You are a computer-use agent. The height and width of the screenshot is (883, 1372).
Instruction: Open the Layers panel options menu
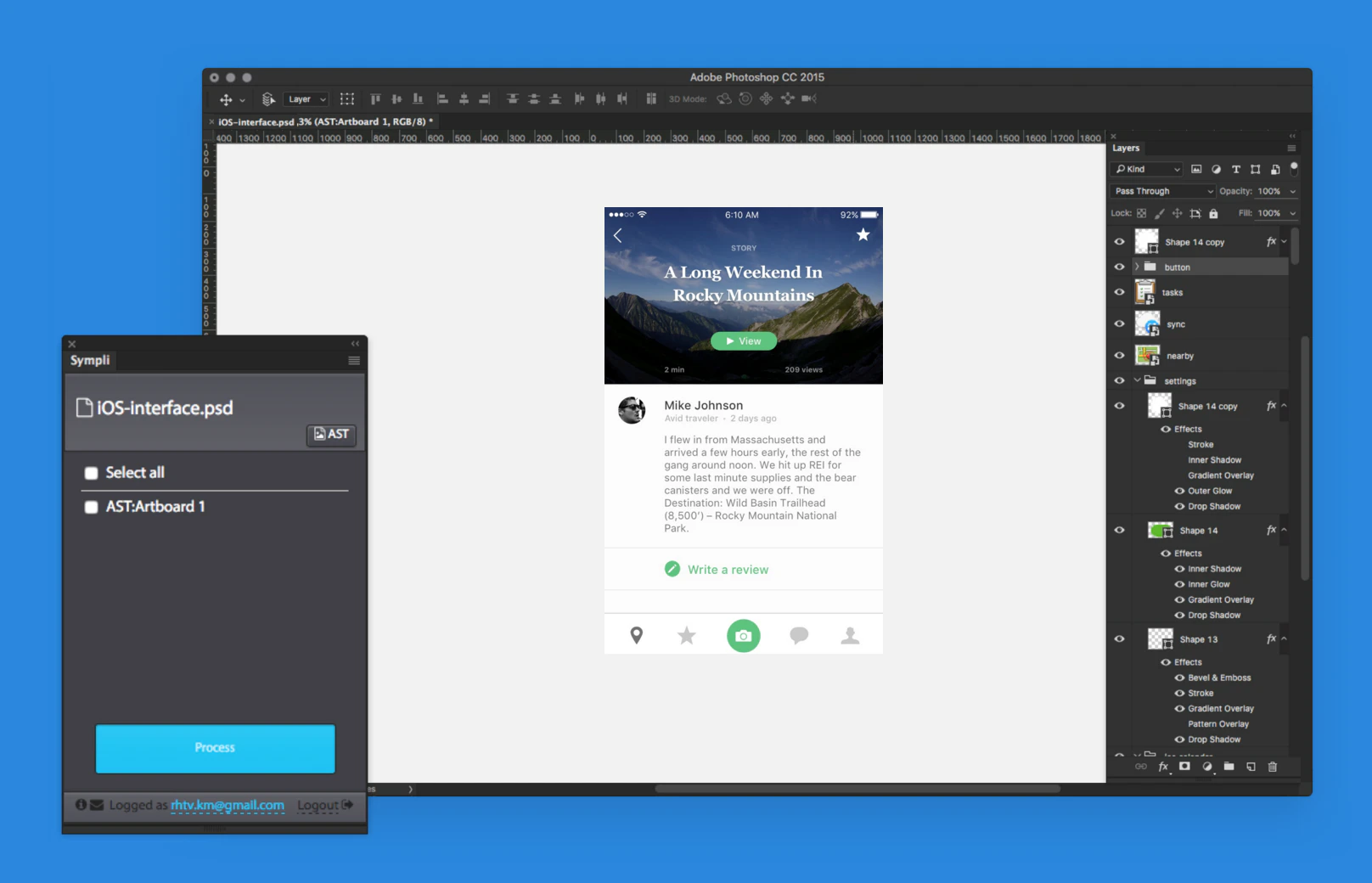(x=1291, y=148)
